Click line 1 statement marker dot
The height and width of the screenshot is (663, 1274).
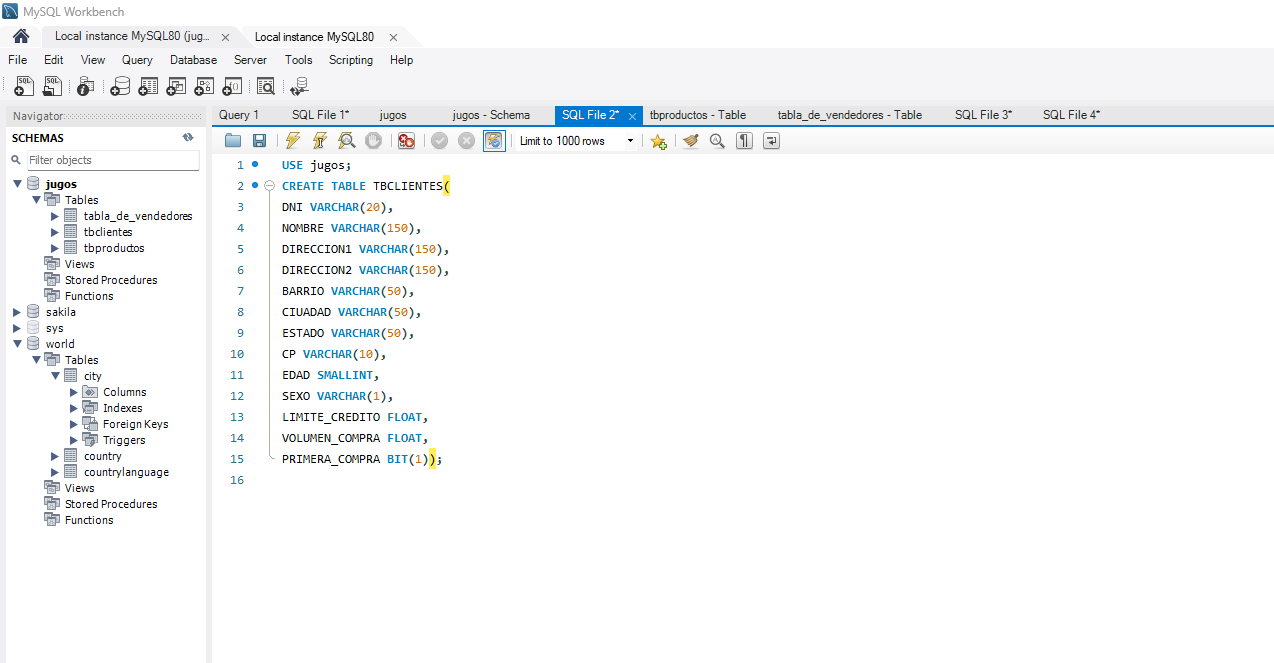pos(256,164)
